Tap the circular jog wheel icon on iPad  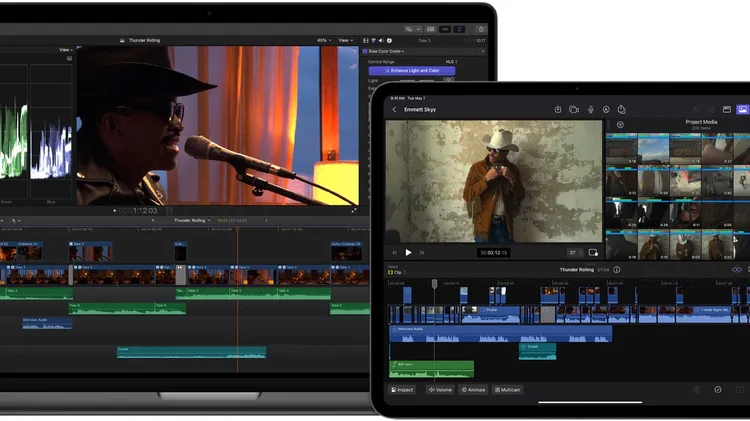[718, 390]
